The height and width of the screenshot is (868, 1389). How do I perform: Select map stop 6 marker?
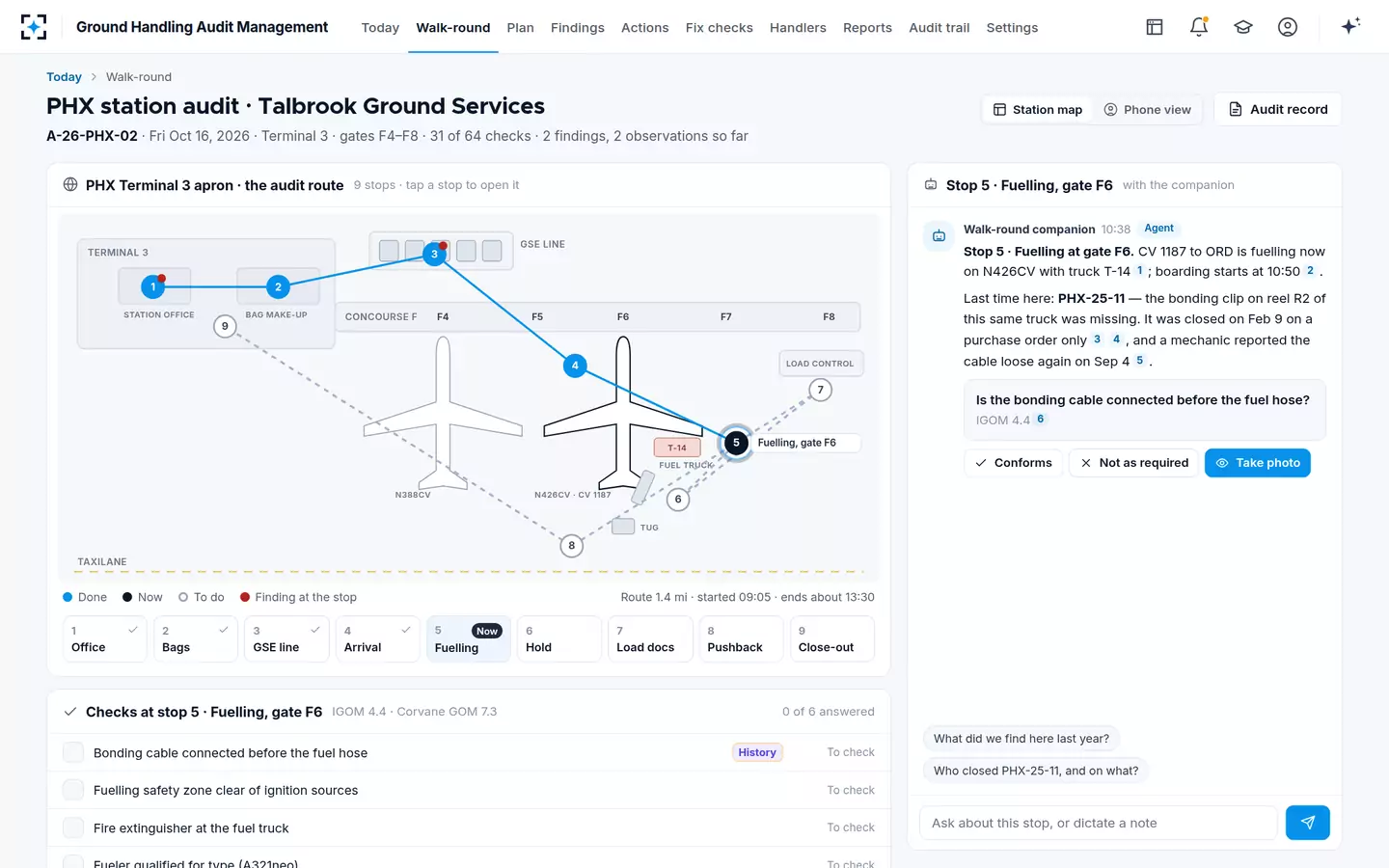678,499
